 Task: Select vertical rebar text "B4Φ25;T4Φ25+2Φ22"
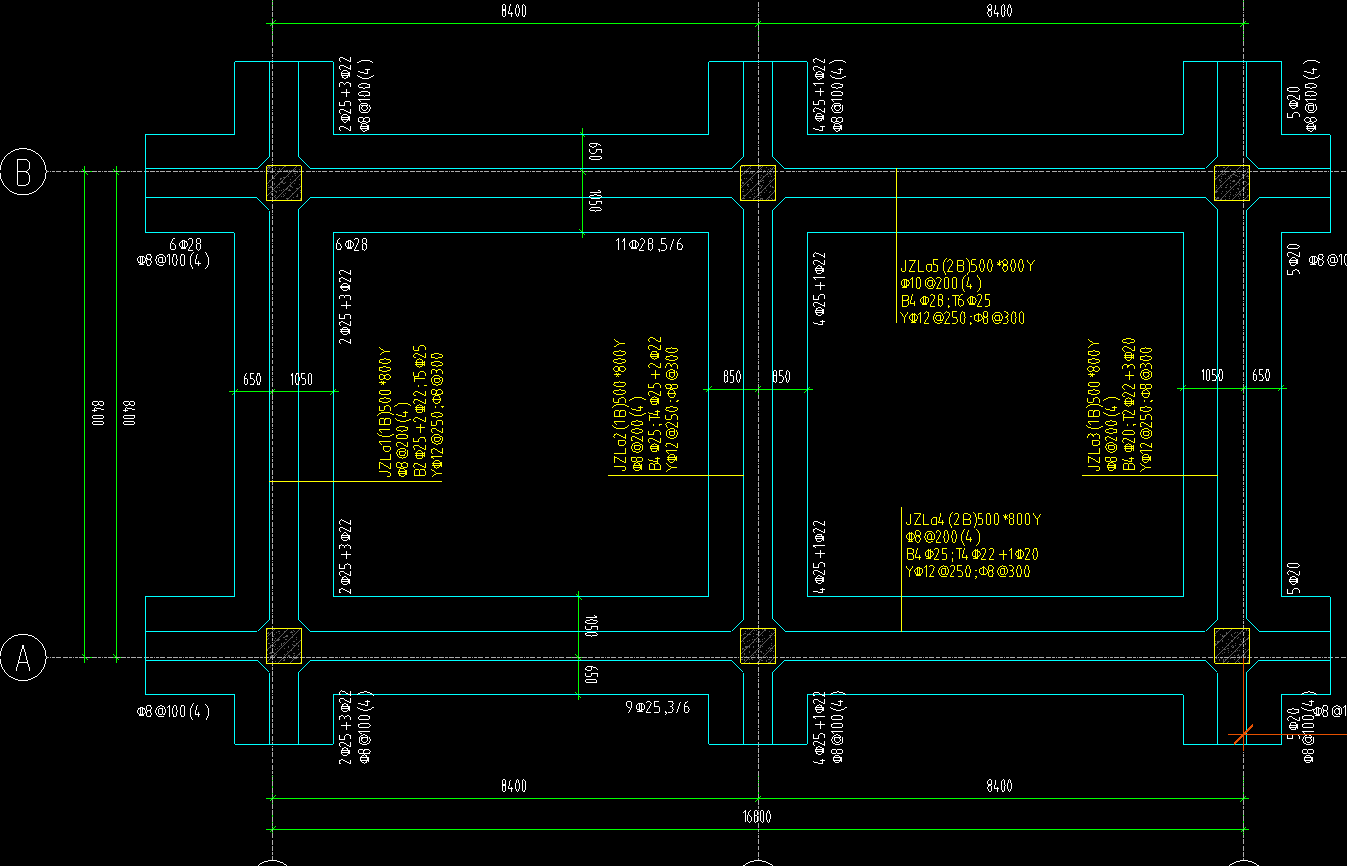[656, 403]
